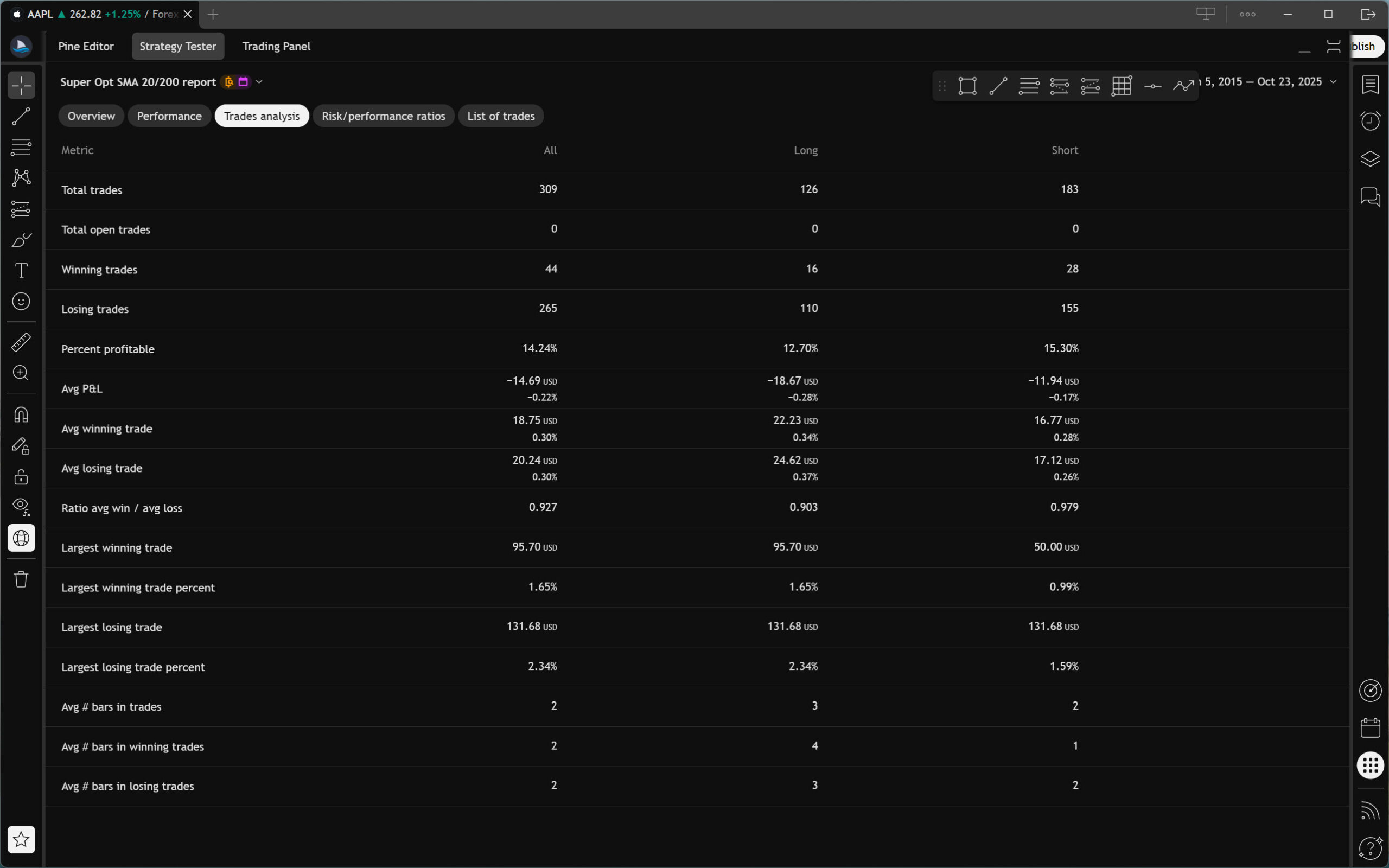
Task: Toggle magnet mode on
Action: (21, 415)
